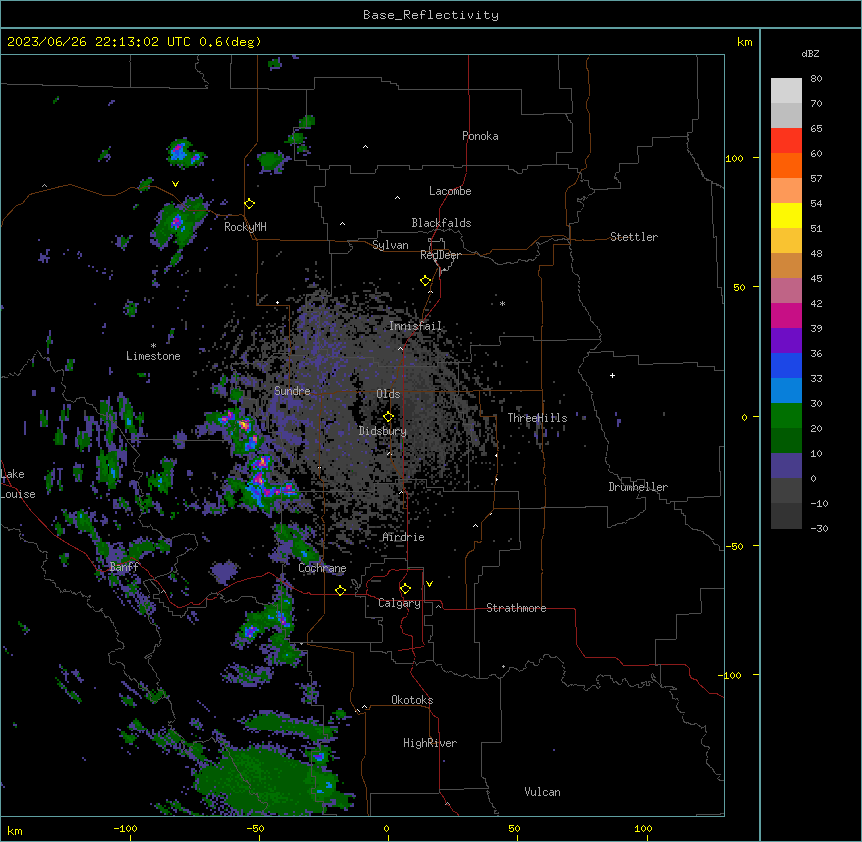The image size is (862, 842).
Task: Click the Drumheller label
Action: (638, 487)
